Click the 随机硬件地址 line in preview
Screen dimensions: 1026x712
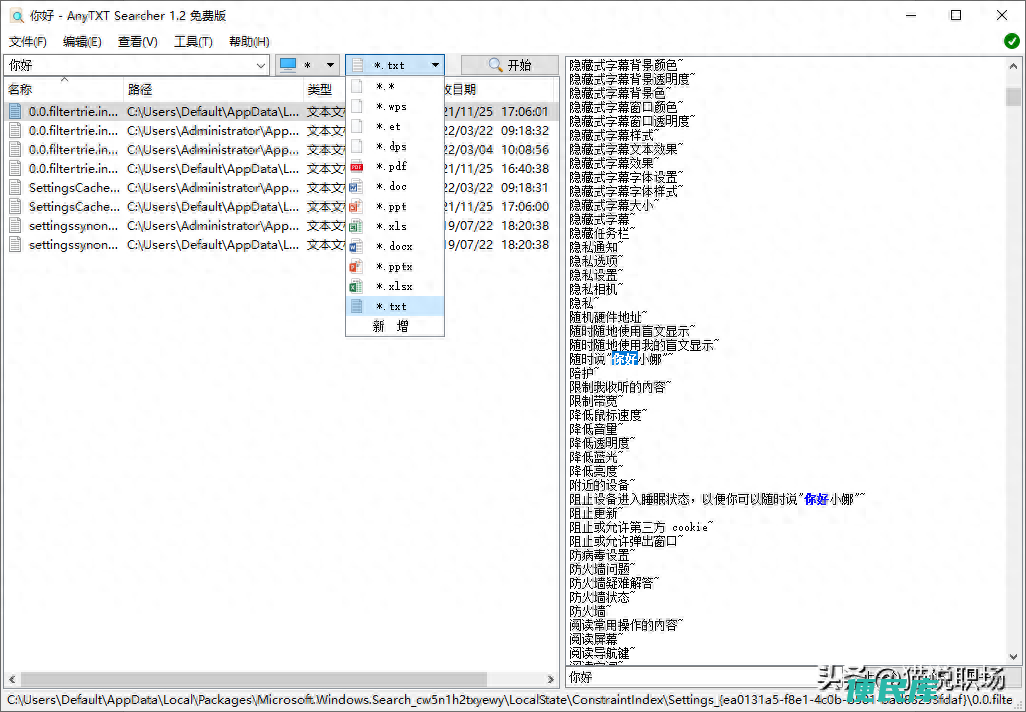[x=608, y=317]
